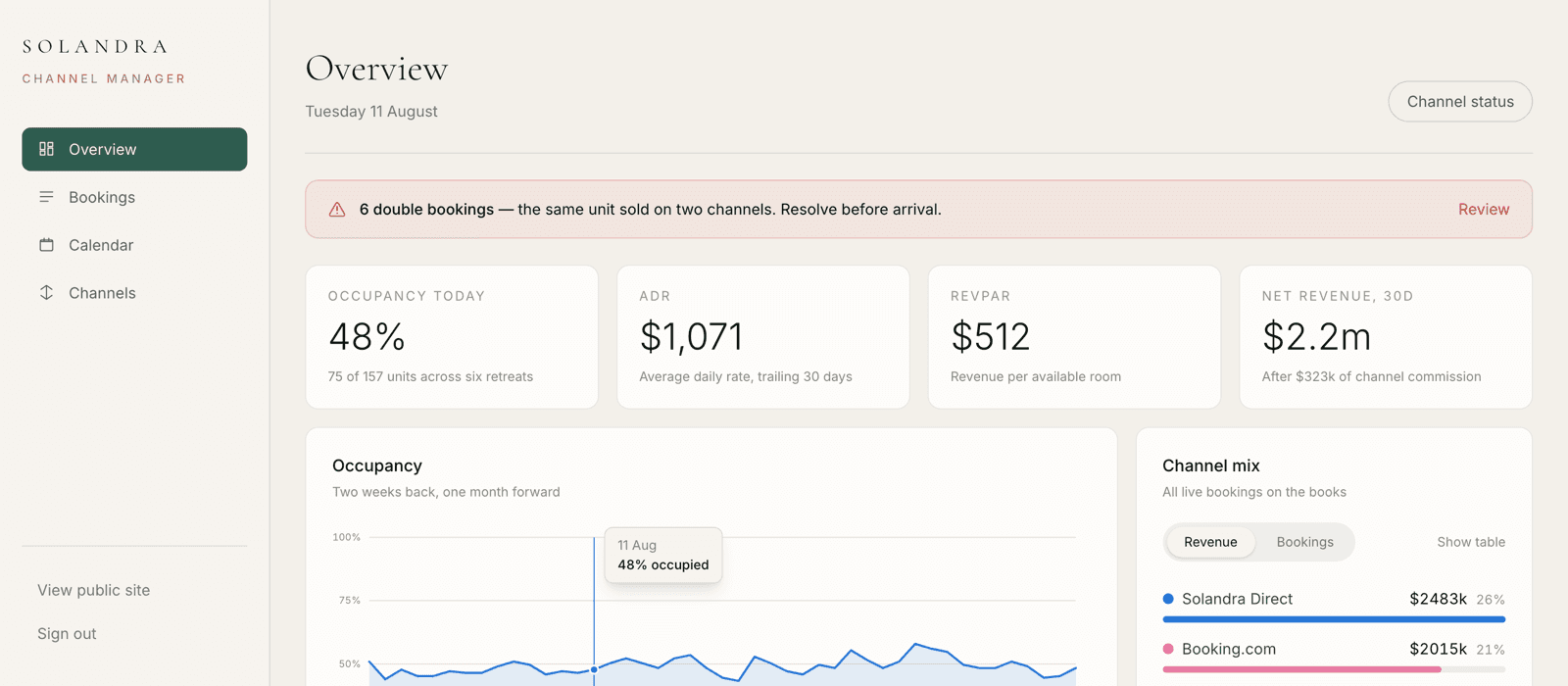Click the Occupancy Today 48% card

[452, 337]
